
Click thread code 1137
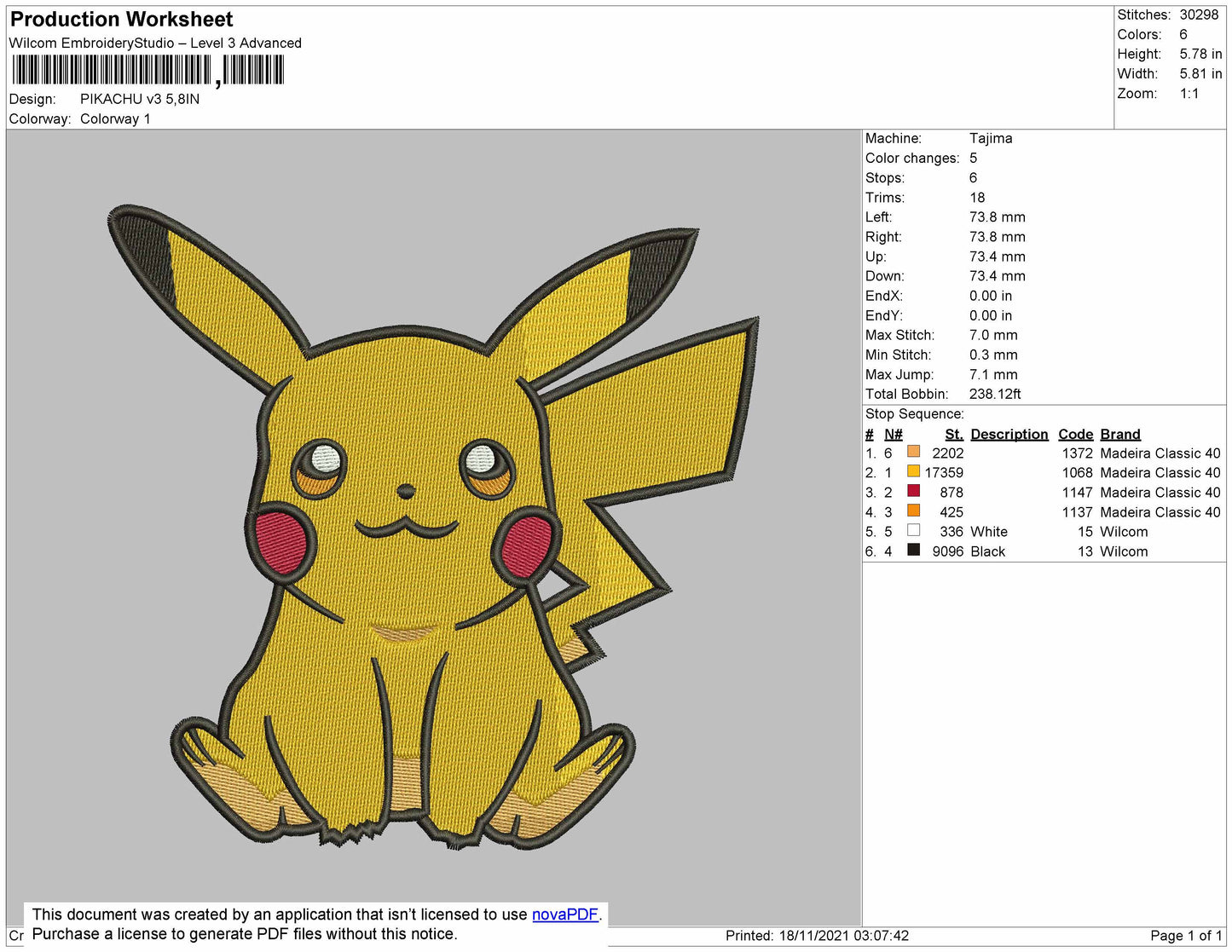(1077, 512)
